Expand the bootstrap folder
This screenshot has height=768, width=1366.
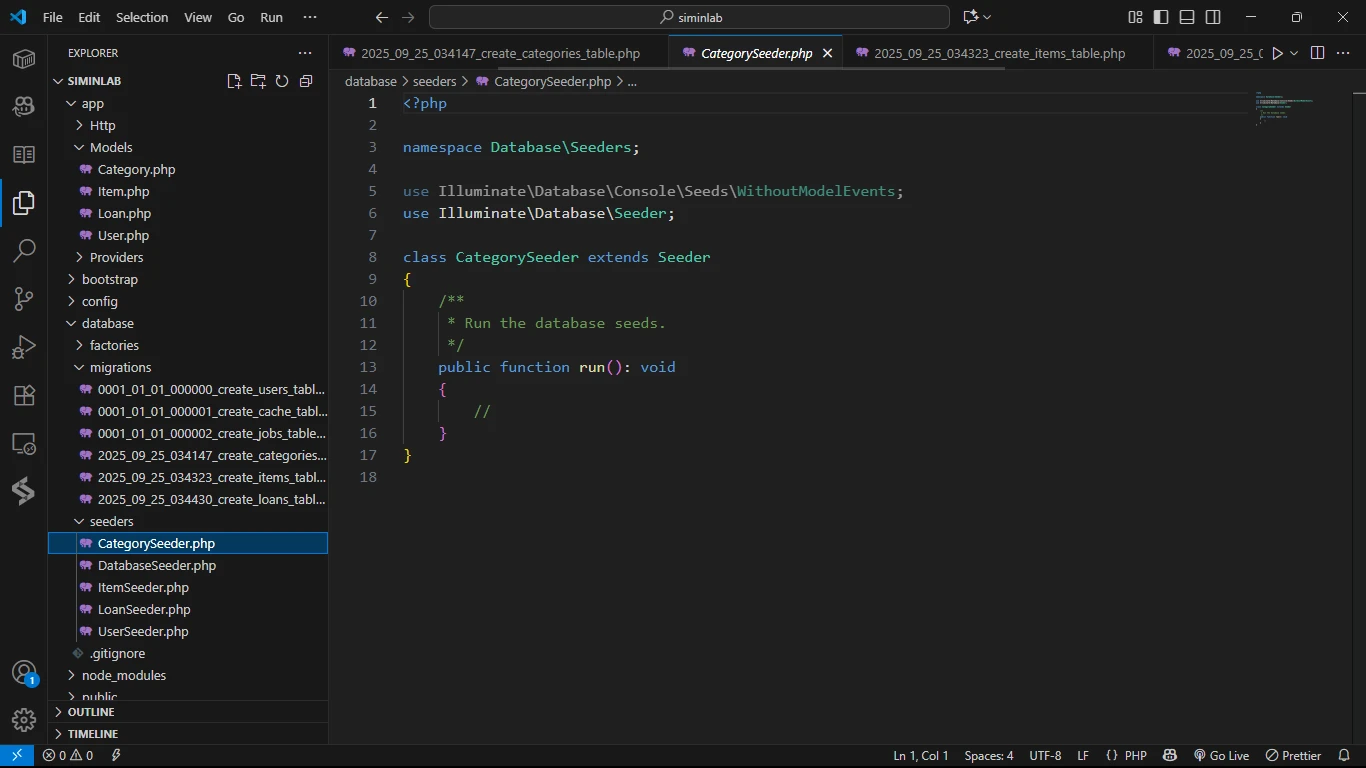pos(109,279)
